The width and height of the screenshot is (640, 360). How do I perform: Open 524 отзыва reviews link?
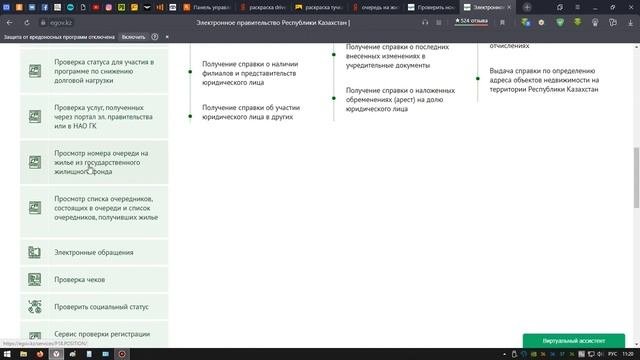[471, 21]
